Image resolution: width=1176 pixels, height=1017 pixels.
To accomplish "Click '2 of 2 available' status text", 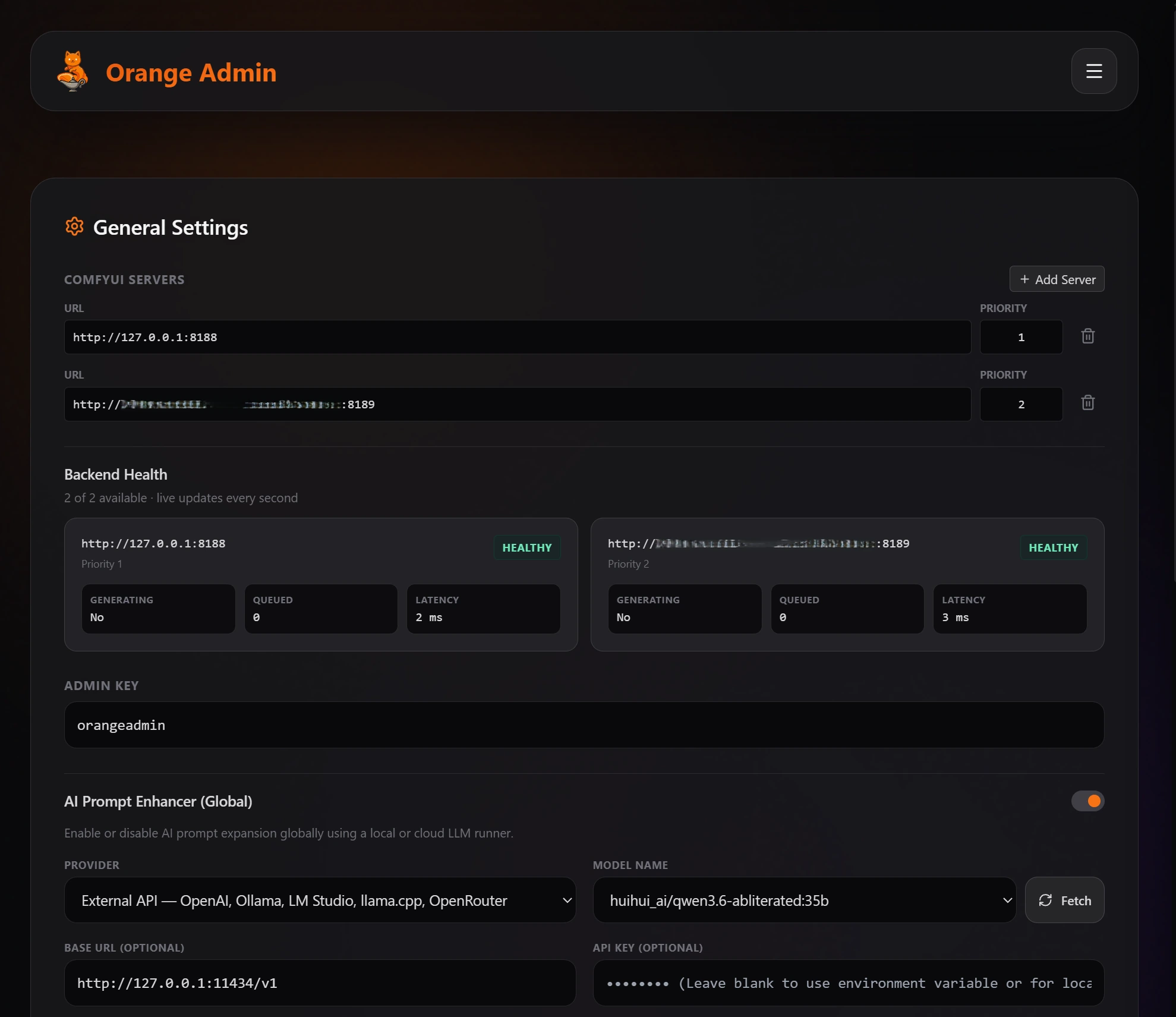I will [106, 498].
